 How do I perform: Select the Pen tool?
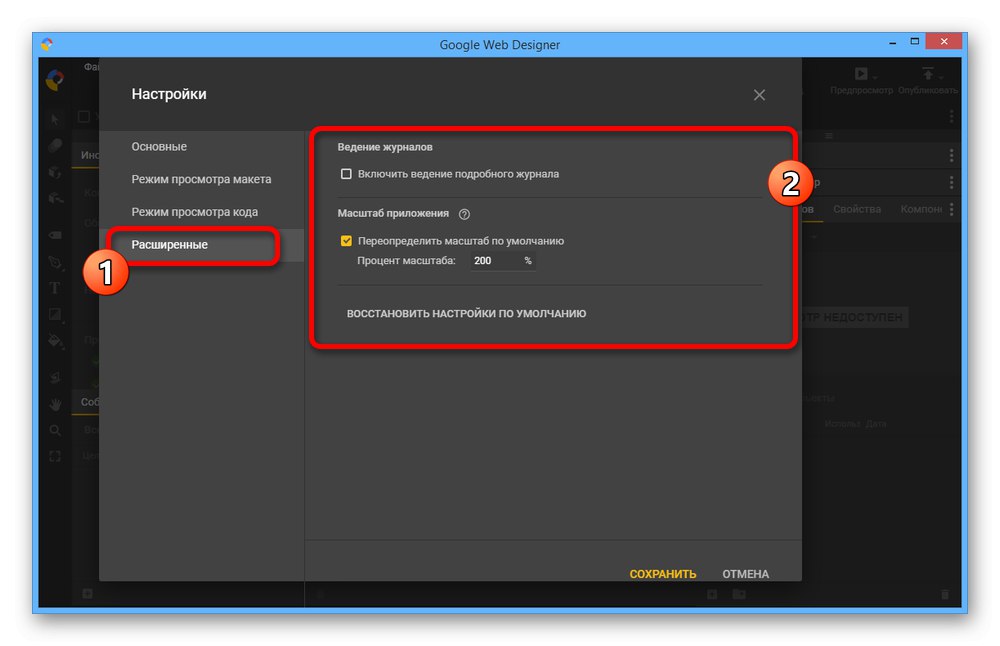point(55,261)
